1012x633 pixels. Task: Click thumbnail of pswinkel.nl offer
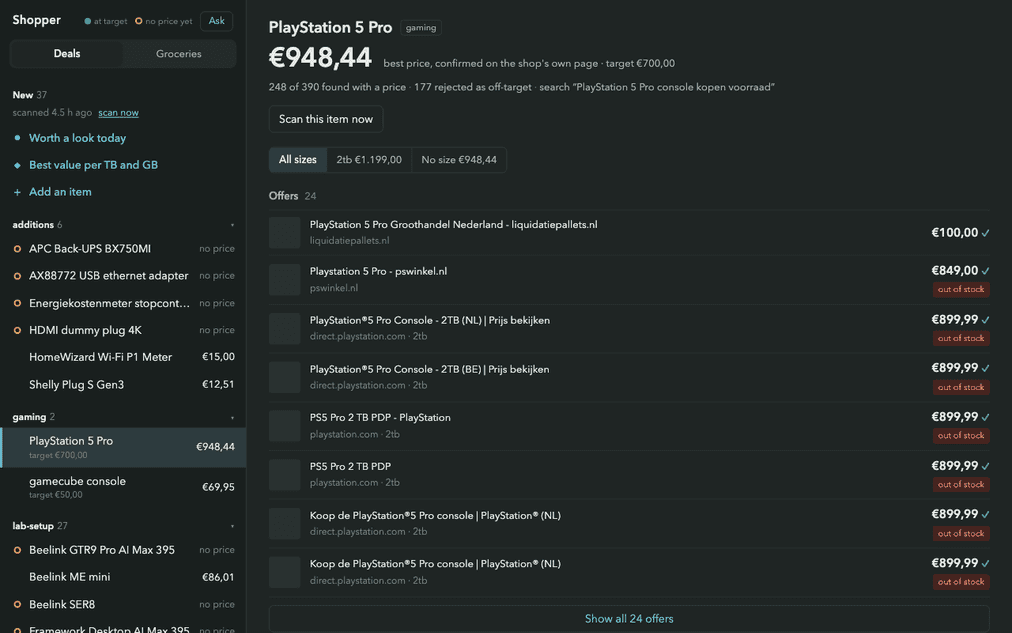(x=285, y=279)
